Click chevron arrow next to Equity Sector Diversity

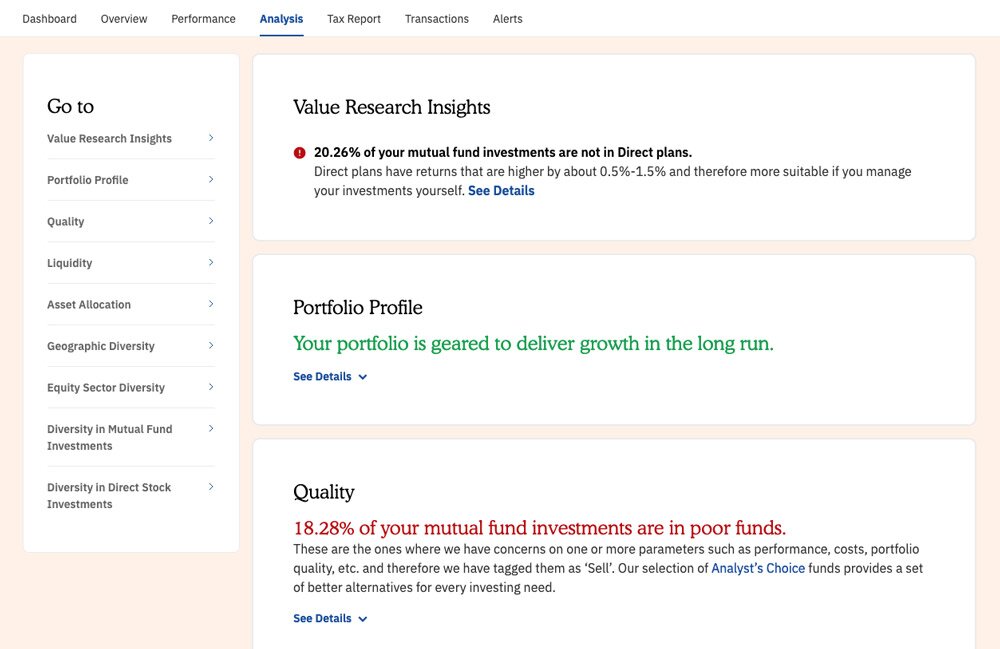pyautogui.click(x=211, y=387)
